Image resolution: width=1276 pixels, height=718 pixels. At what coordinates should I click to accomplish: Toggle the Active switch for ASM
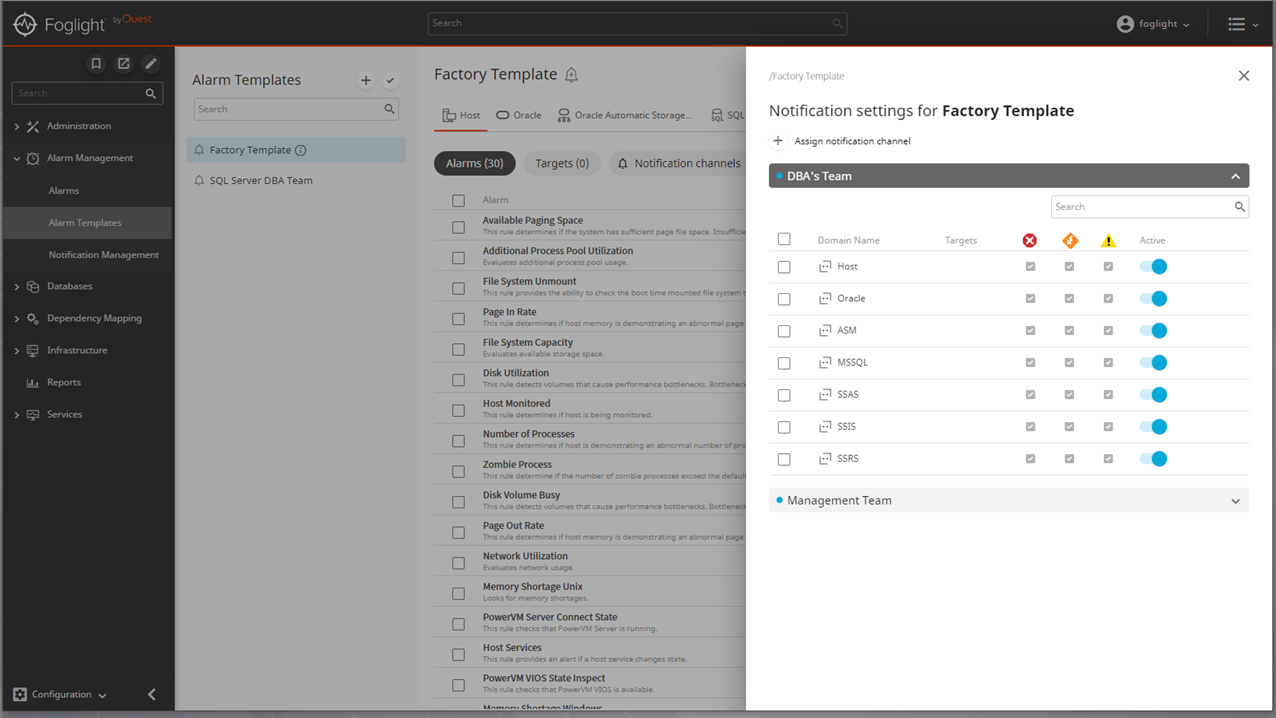1153,331
